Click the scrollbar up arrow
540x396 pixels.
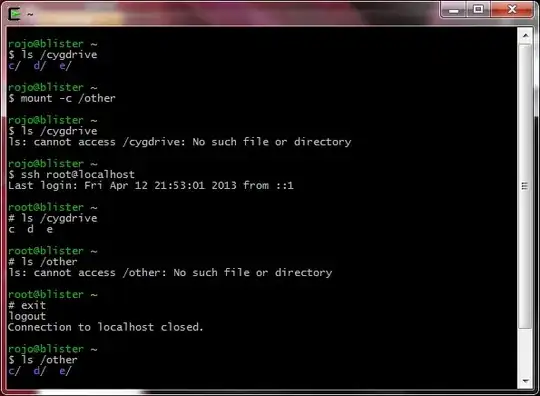coord(525,35)
